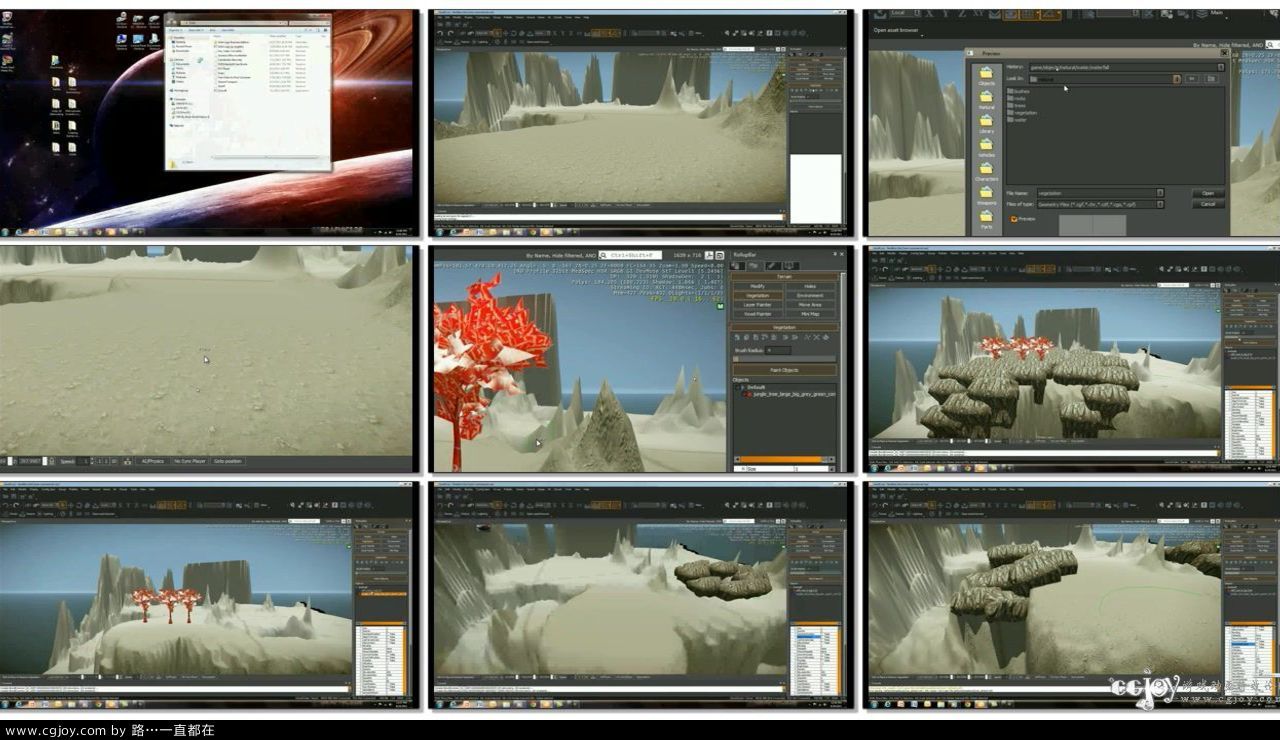Click the new folder icon beside Look in
The height and width of the screenshot is (740, 1280).
pos(1211,79)
